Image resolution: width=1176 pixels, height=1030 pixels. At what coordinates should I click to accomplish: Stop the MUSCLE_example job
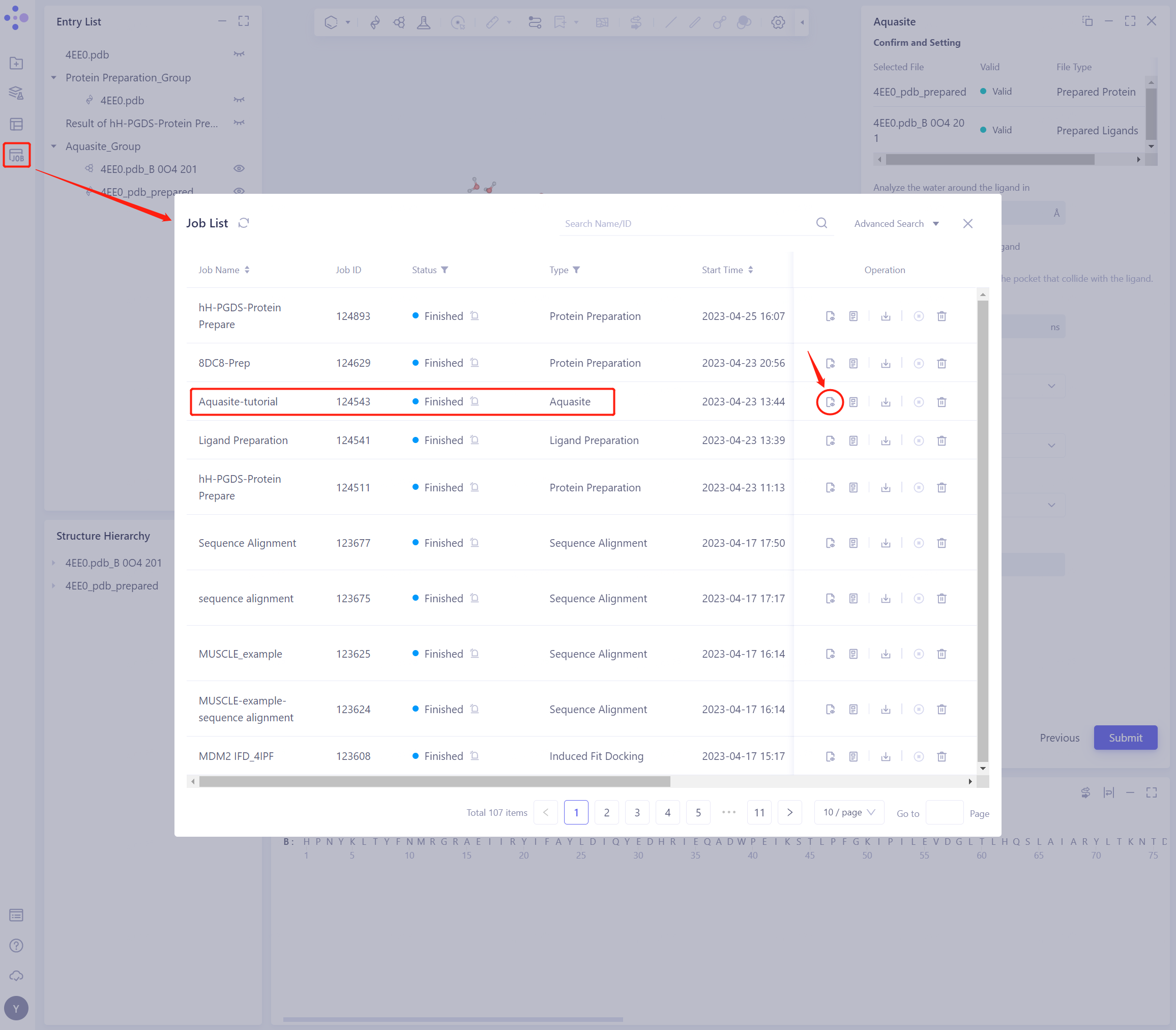point(918,654)
